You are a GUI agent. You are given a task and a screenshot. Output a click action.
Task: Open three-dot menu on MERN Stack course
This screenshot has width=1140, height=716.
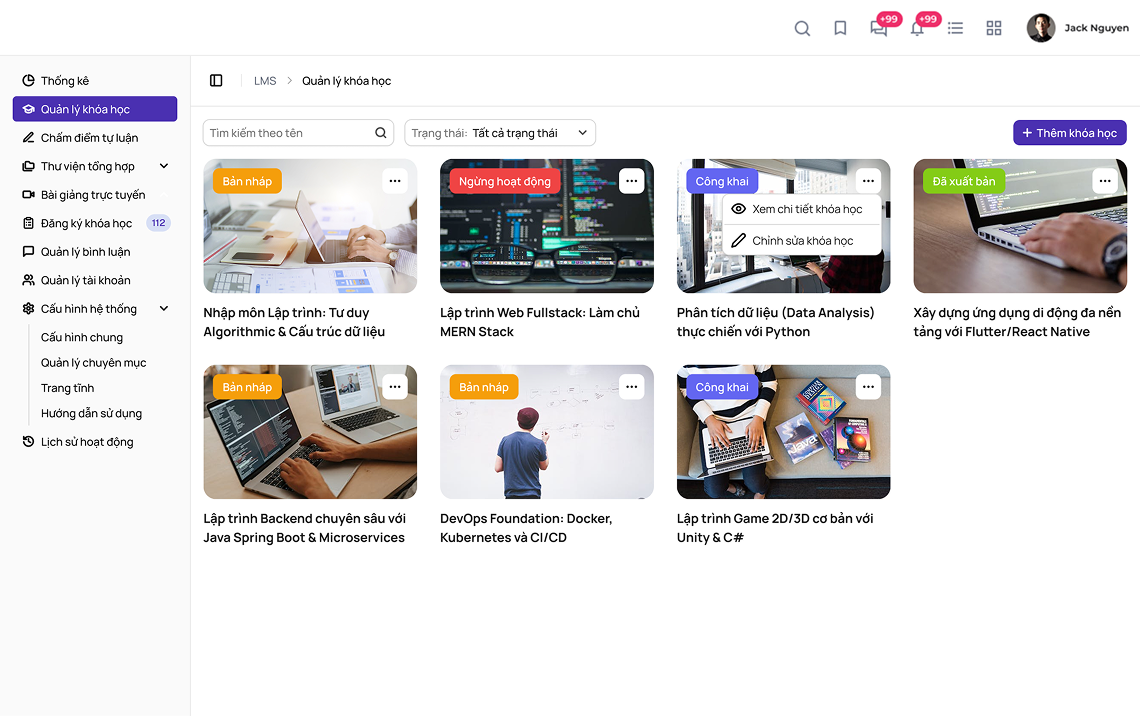pos(631,181)
